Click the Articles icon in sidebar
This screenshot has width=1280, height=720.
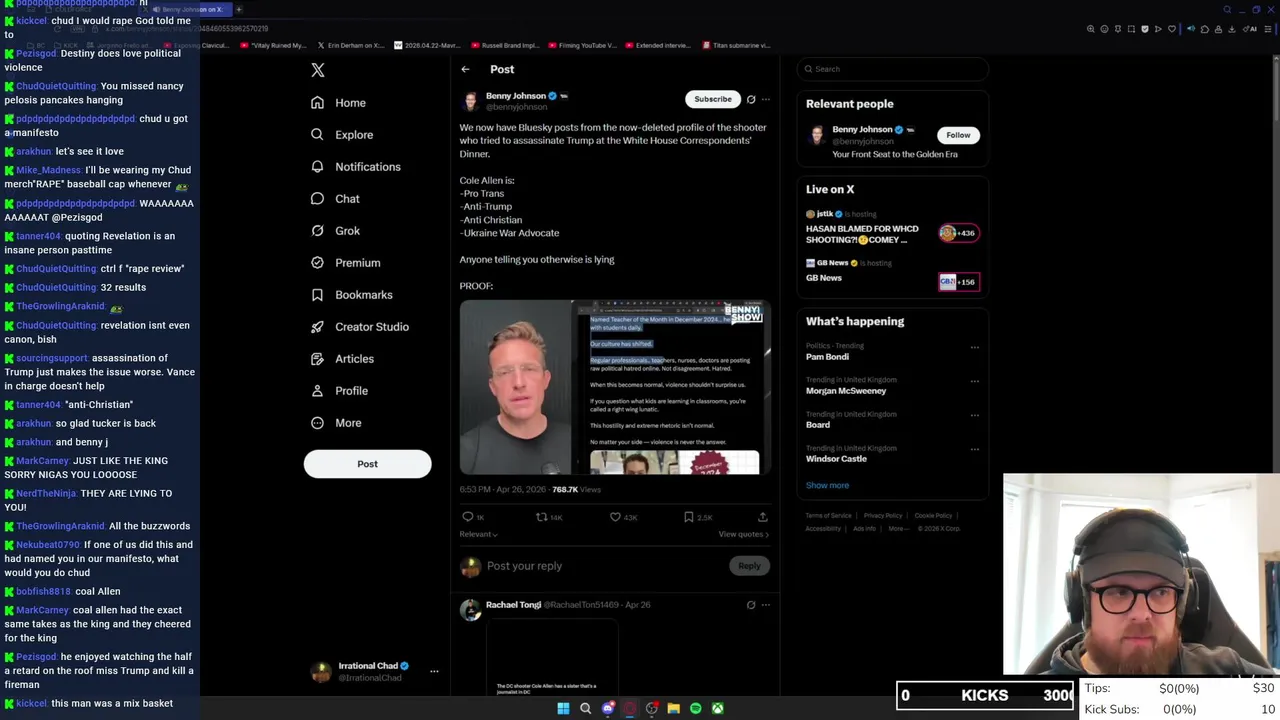click(x=317, y=359)
